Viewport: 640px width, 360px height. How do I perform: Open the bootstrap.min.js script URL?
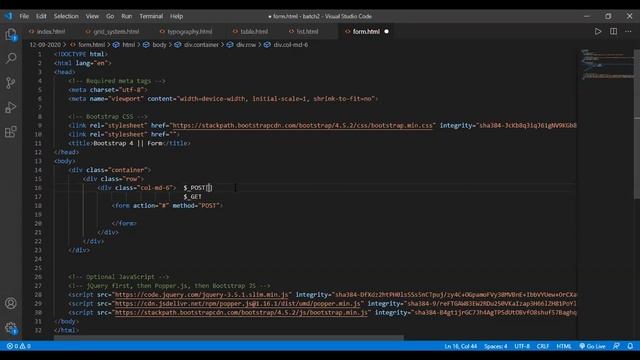click(x=241, y=313)
